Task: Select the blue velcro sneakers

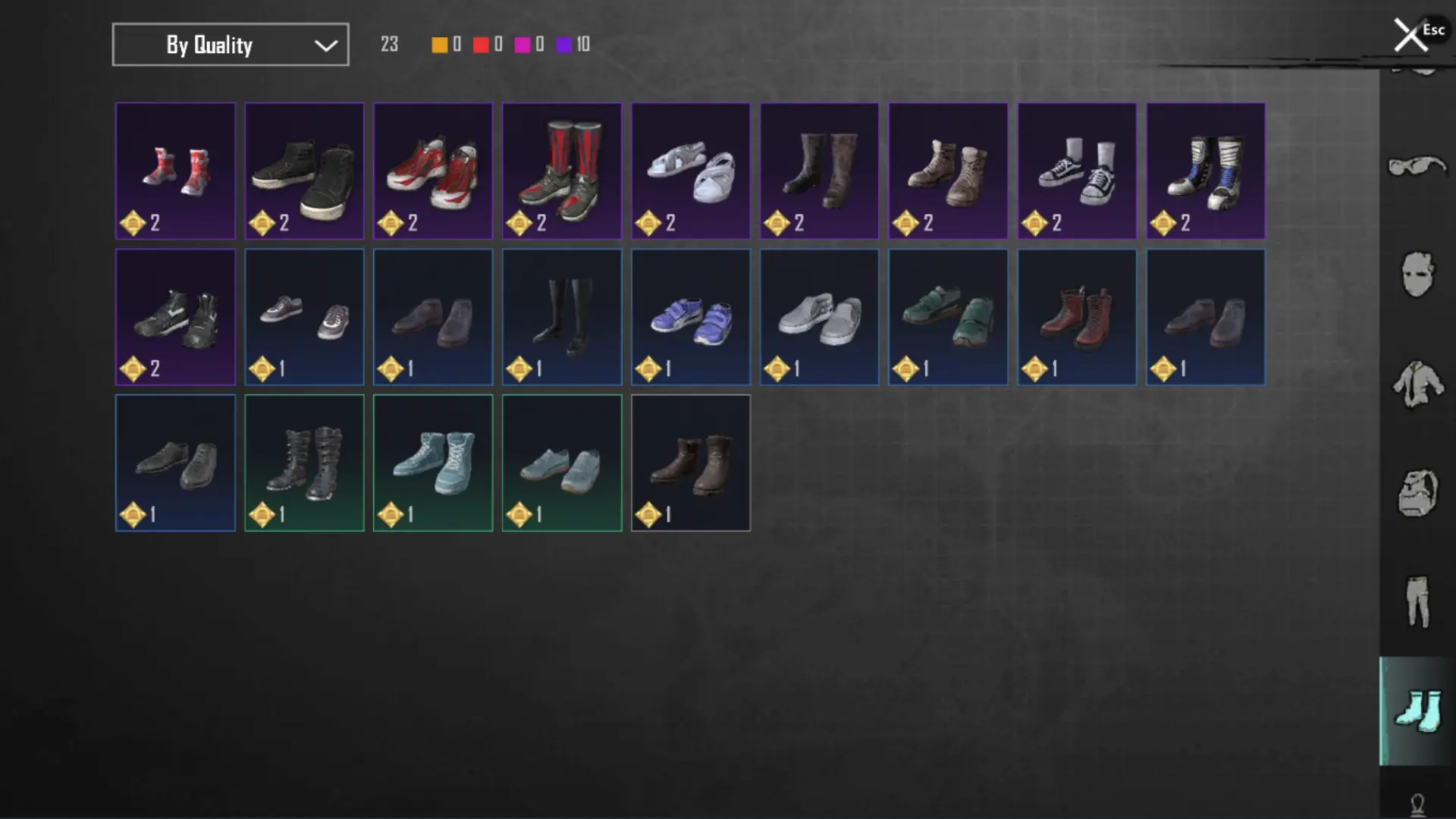Action: [x=691, y=317]
